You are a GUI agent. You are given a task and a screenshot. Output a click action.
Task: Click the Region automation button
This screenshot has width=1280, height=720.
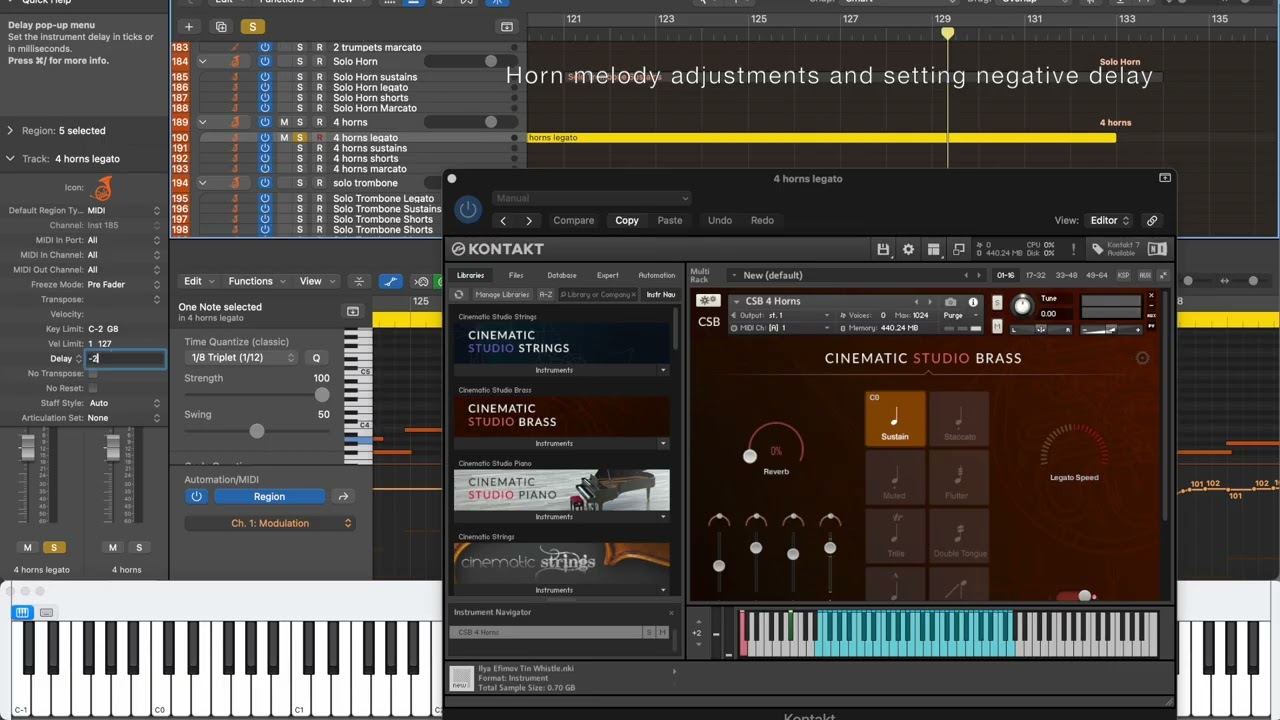(269, 496)
